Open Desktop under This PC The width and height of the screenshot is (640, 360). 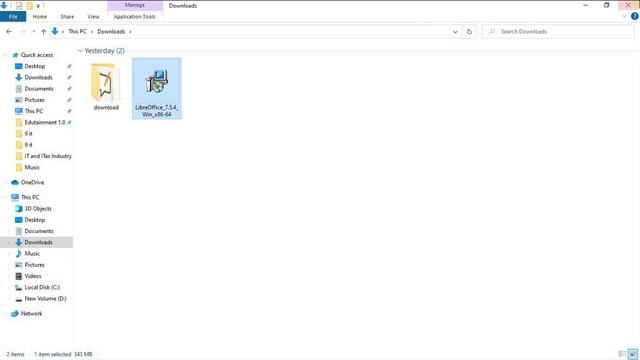35,220
